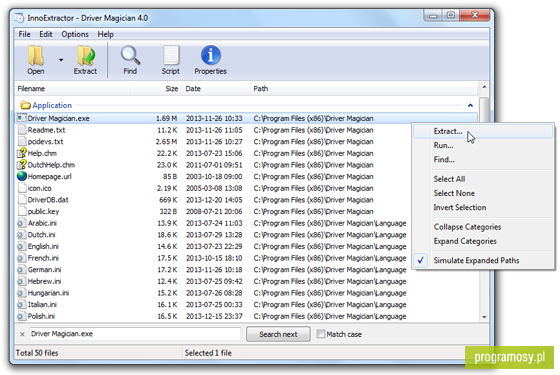Open the File menu
560x375 pixels.
click(x=24, y=34)
